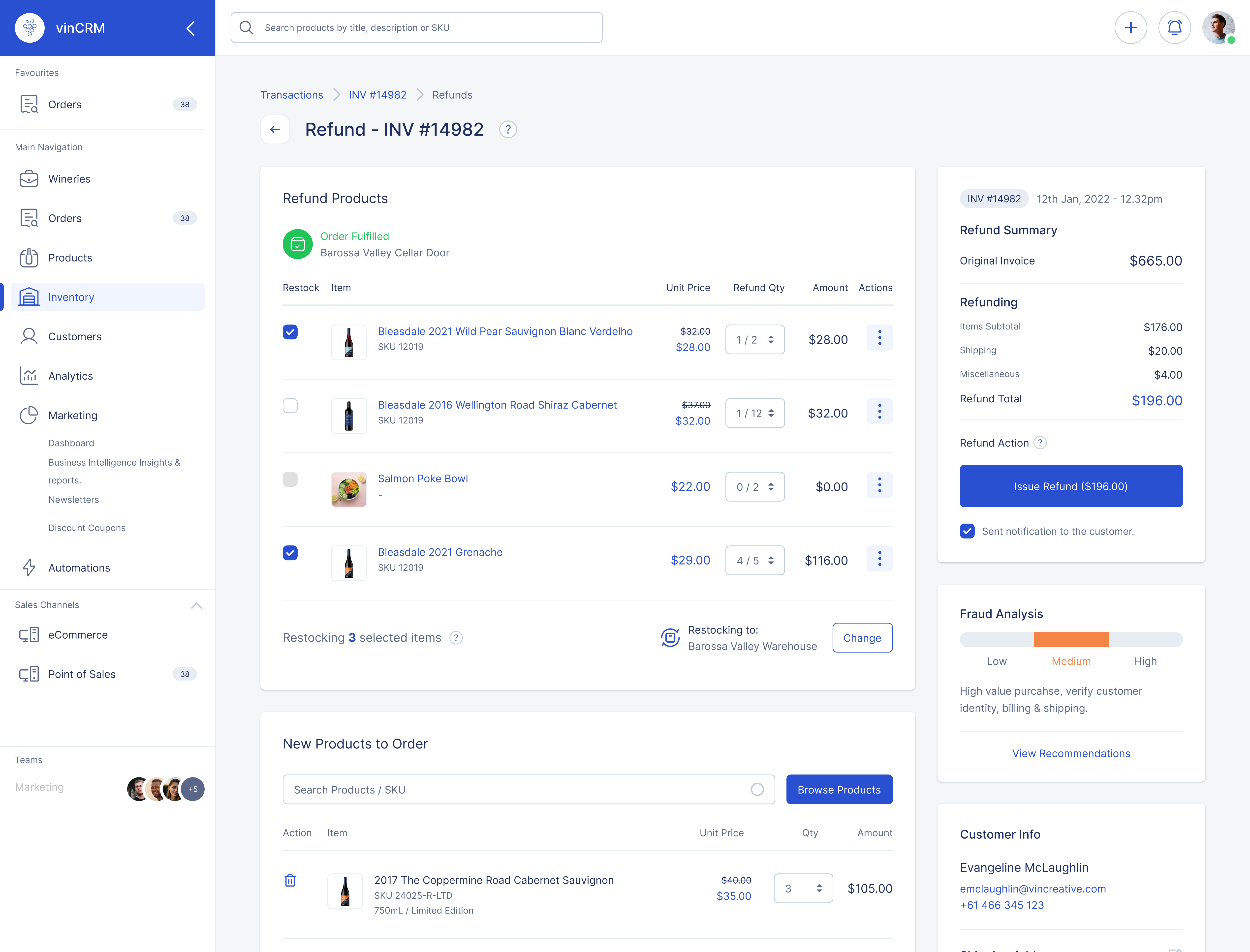
Task: Open actions menu for Salmon Poke Bowl row
Action: [x=879, y=485]
